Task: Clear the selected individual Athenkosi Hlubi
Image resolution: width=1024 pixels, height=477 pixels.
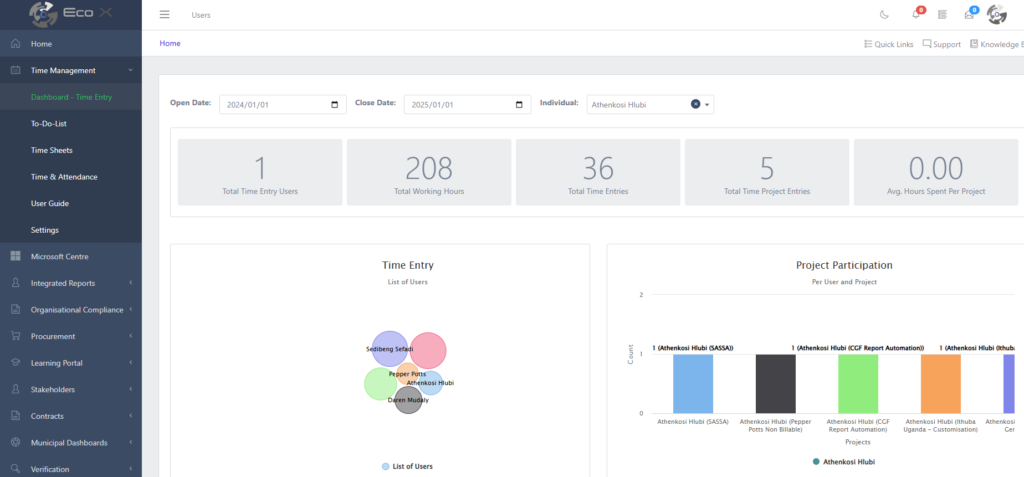Action: click(x=695, y=104)
